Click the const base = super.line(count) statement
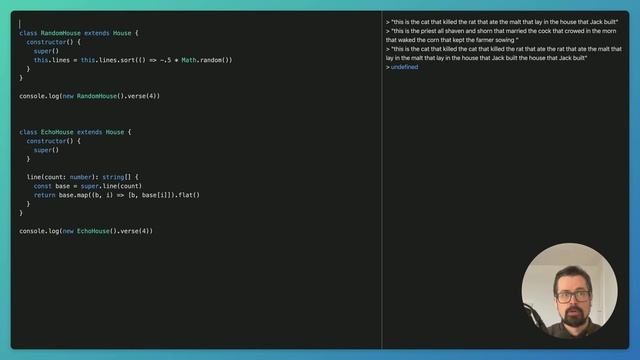This screenshot has width=640, height=360. pyautogui.click(x=88, y=186)
